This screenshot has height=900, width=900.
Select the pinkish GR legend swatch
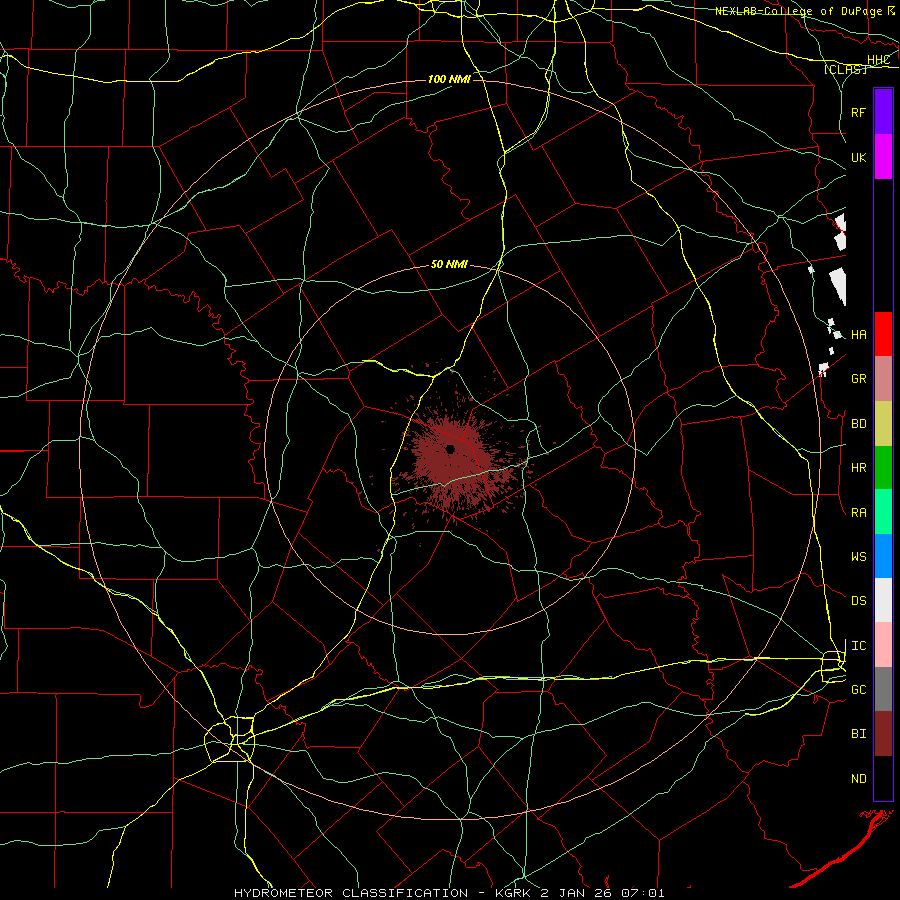[x=883, y=379]
